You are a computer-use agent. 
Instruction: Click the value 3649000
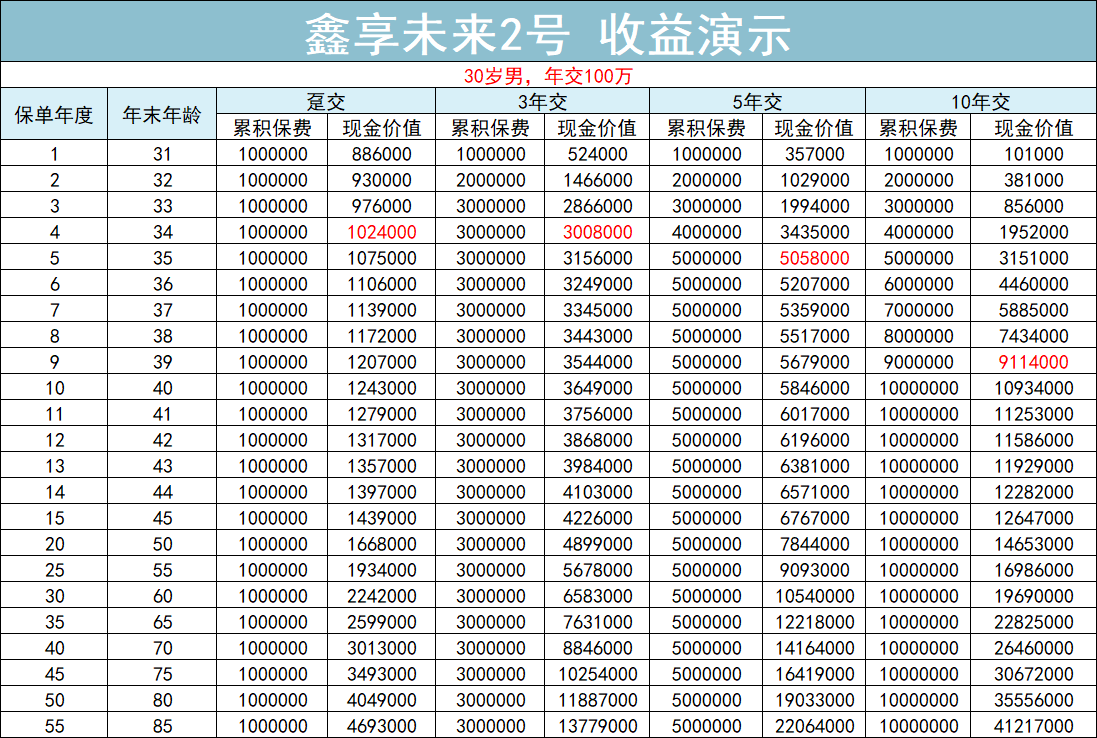click(597, 388)
